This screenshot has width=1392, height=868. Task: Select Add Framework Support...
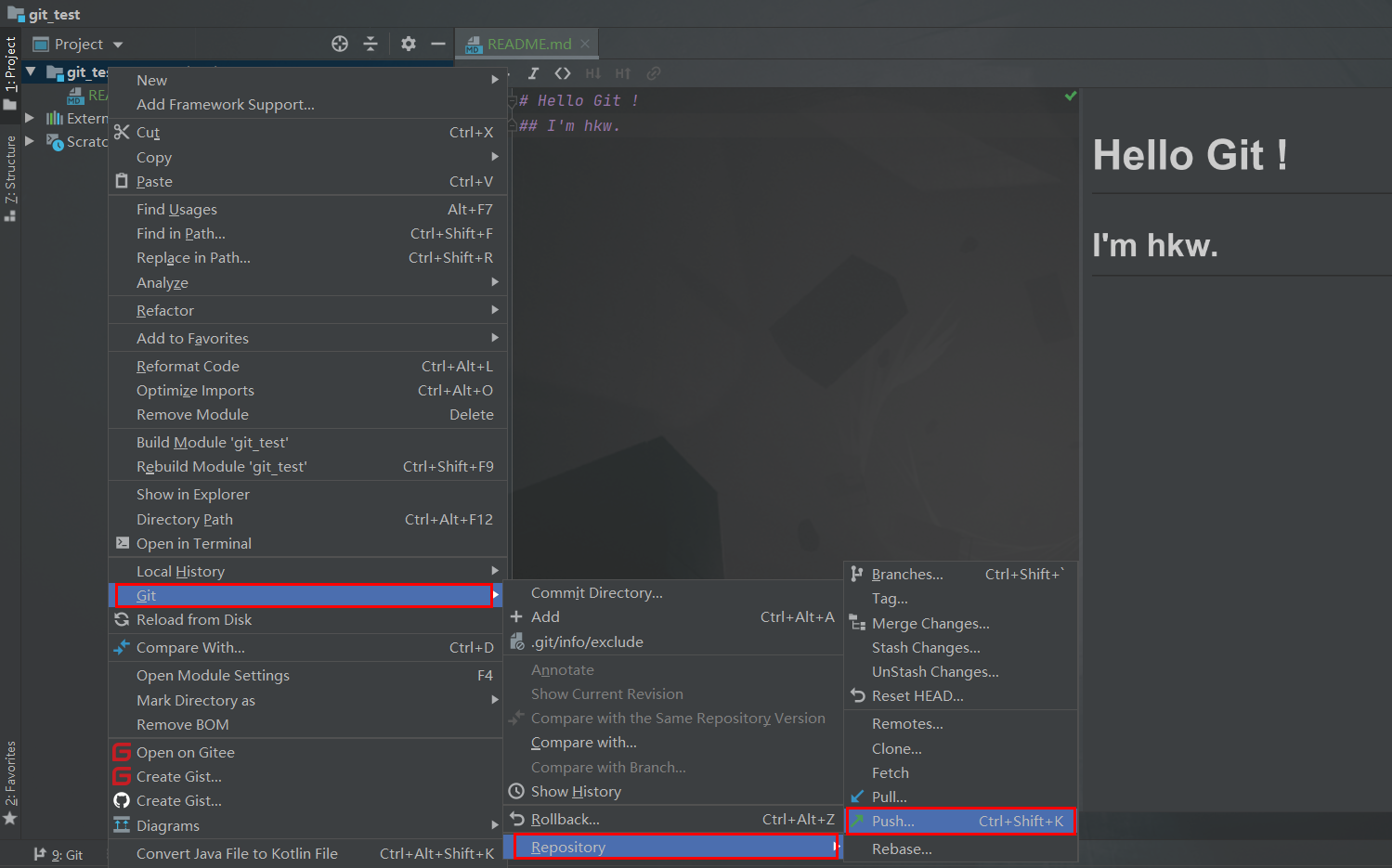click(307, 104)
